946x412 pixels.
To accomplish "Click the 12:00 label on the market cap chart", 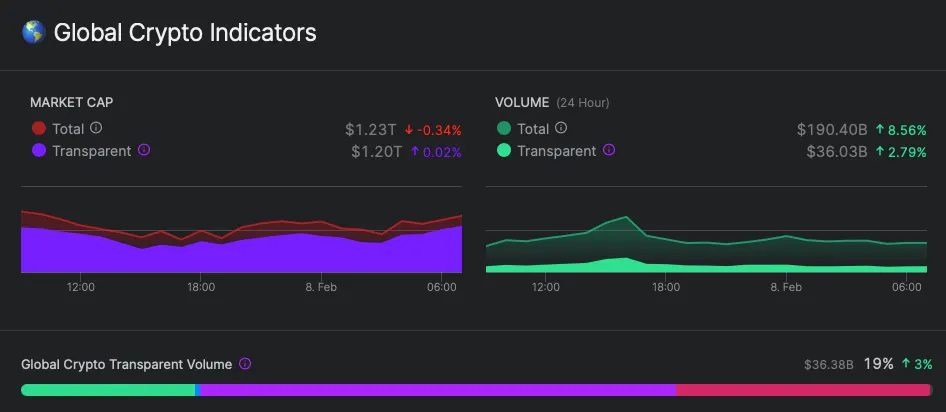I will (x=81, y=287).
